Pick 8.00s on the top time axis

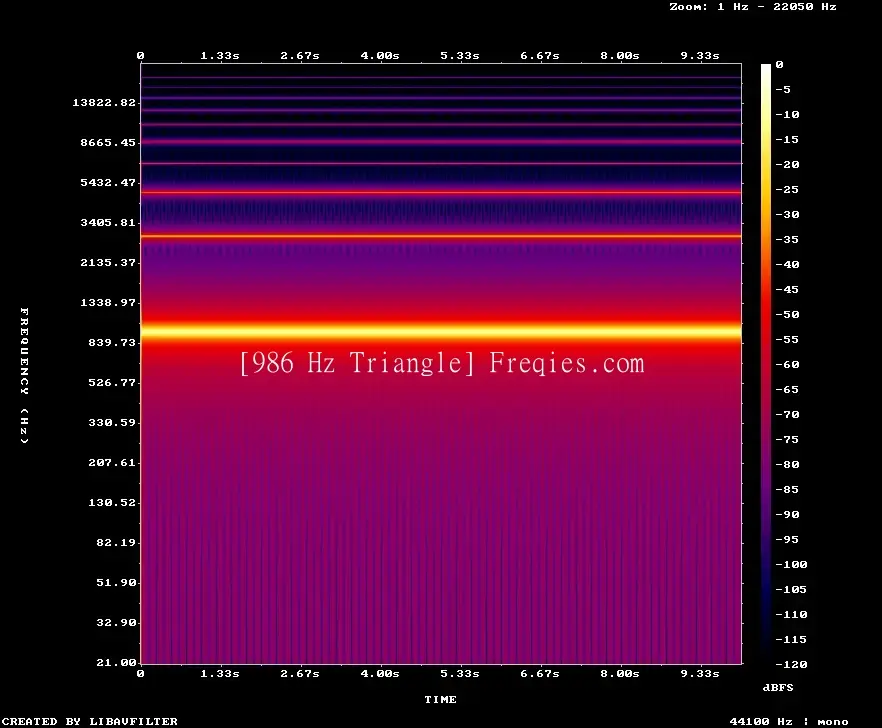coord(619,56)
